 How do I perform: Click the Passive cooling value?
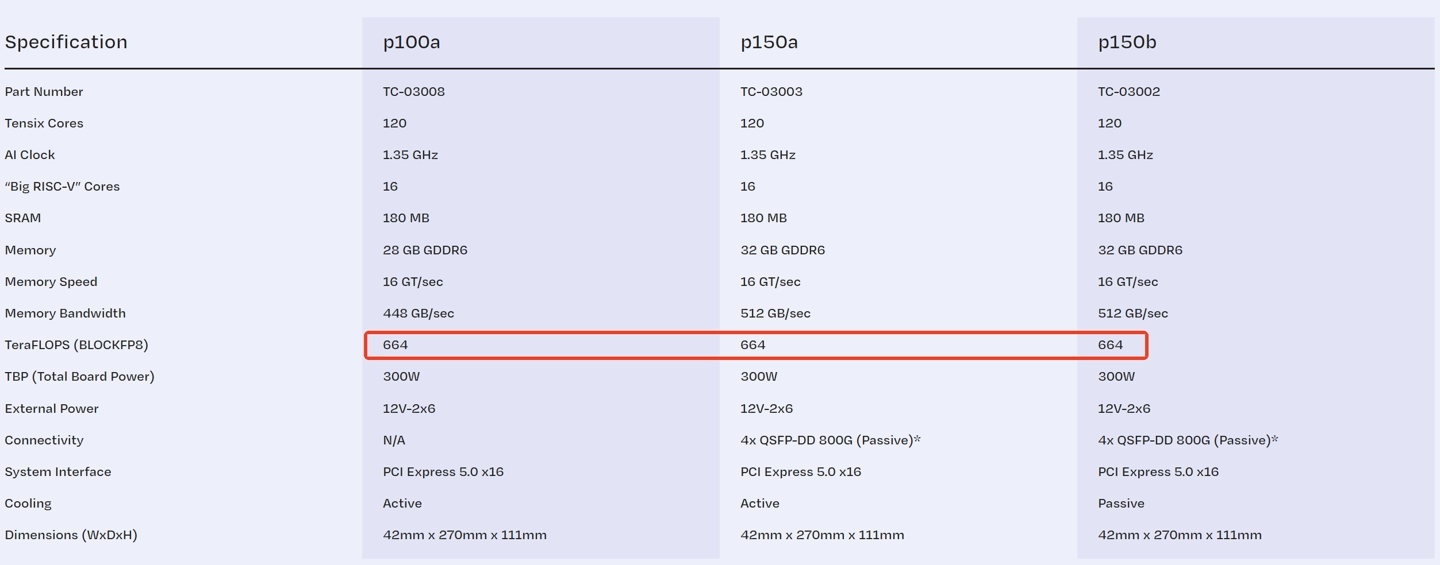1121,503
